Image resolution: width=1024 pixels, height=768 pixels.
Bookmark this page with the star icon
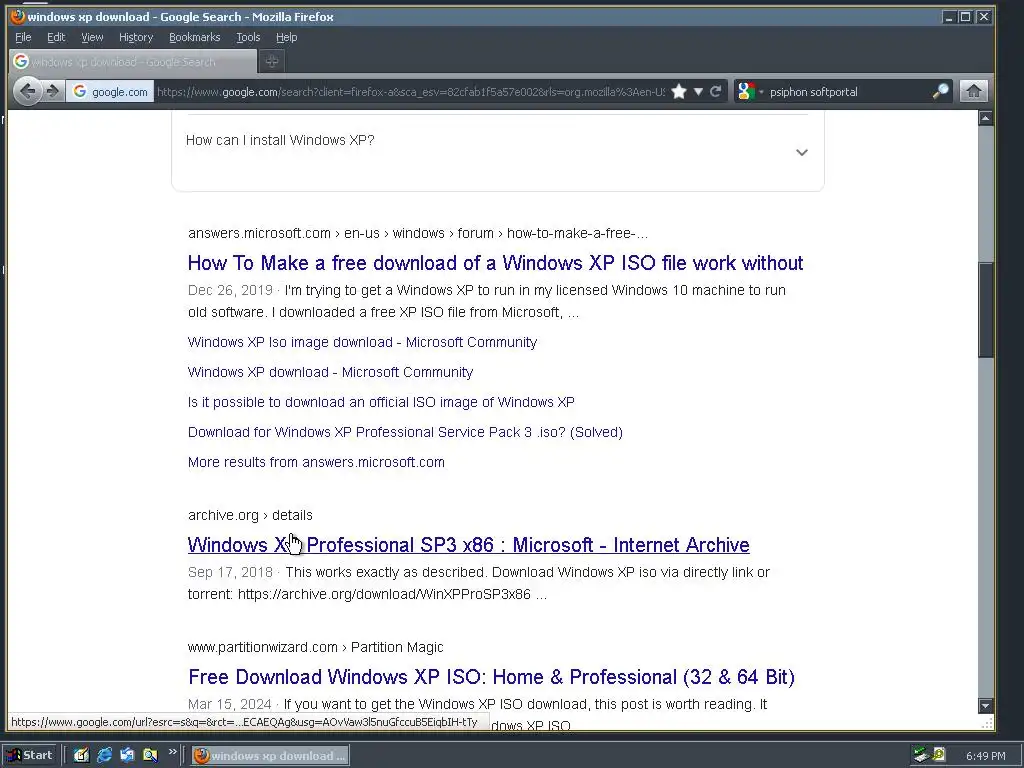coord(679,91)
